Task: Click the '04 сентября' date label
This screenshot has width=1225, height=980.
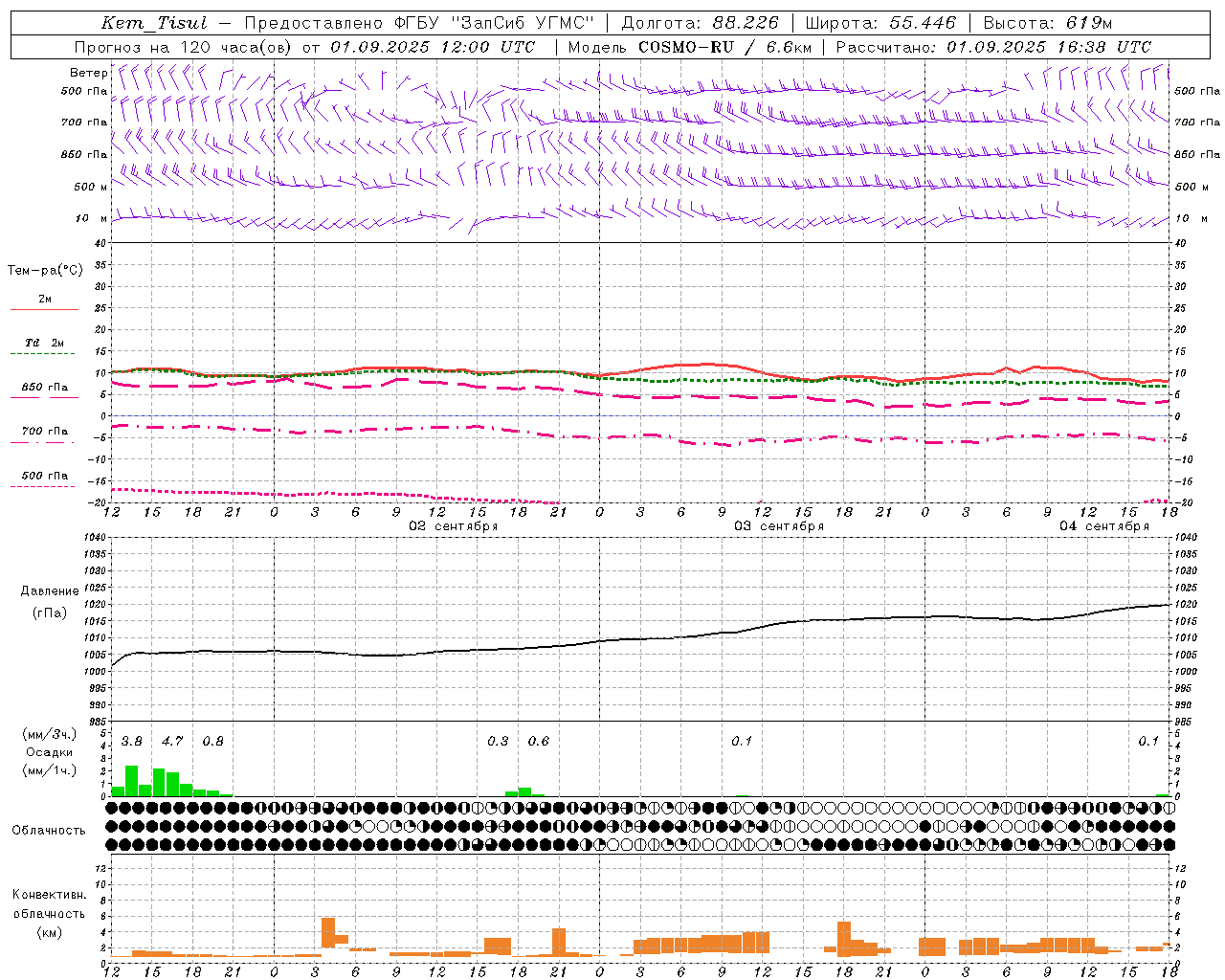Action: pyautogui.click(x=1104, y=526)
